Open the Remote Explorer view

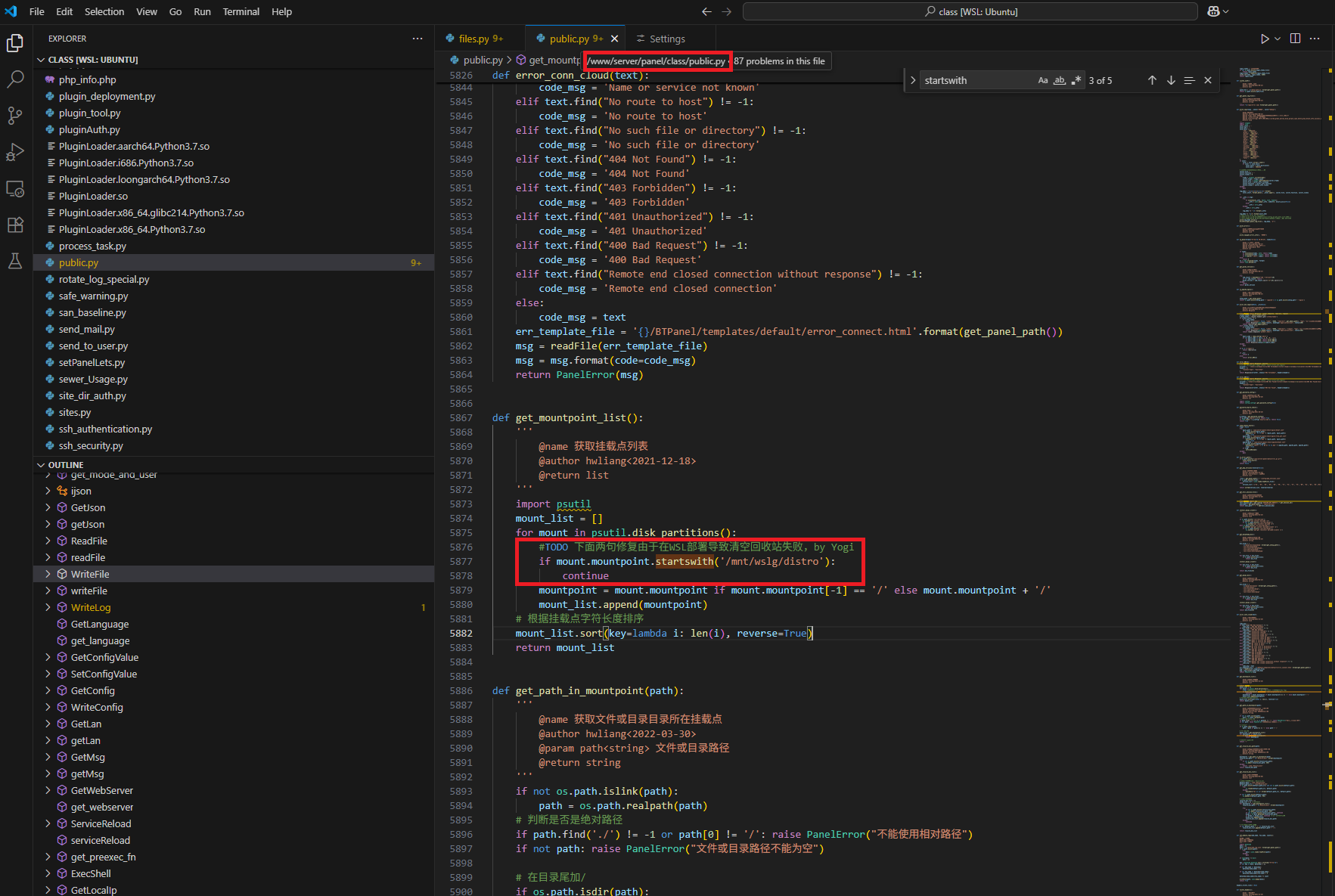click(15, 188)
